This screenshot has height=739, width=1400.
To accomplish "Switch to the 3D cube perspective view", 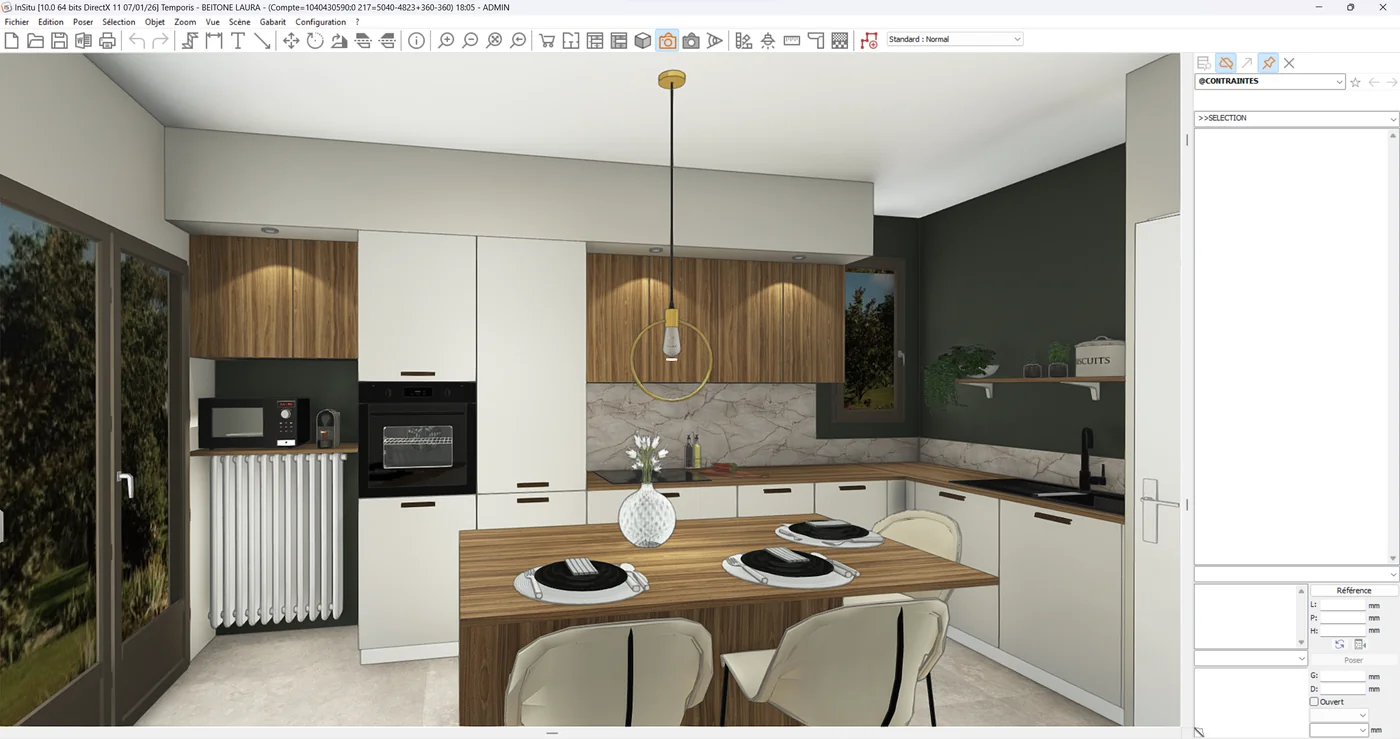I will tap(643, 40).
